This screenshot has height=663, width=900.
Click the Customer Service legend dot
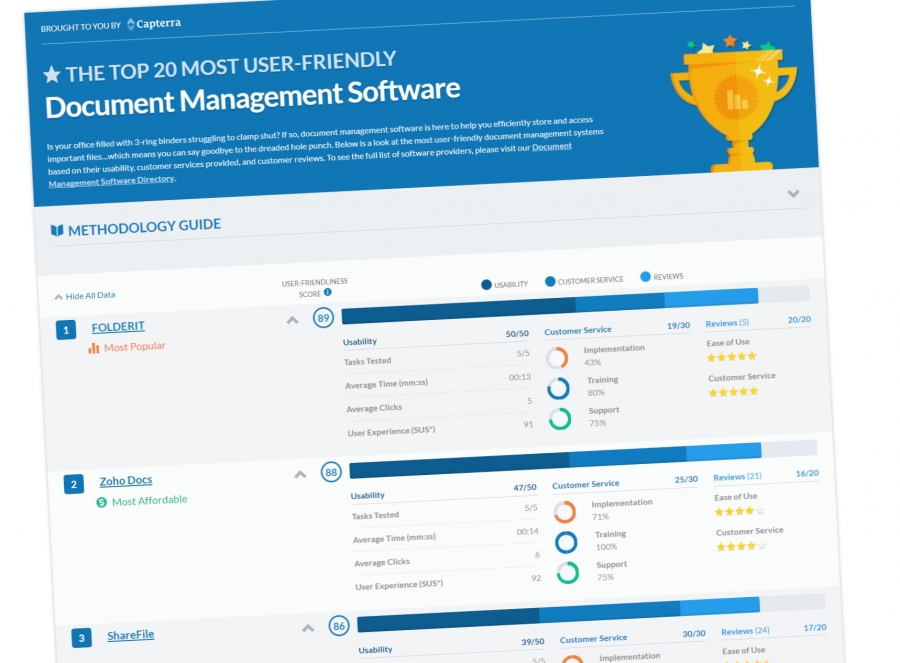click(x=550, y=281)
